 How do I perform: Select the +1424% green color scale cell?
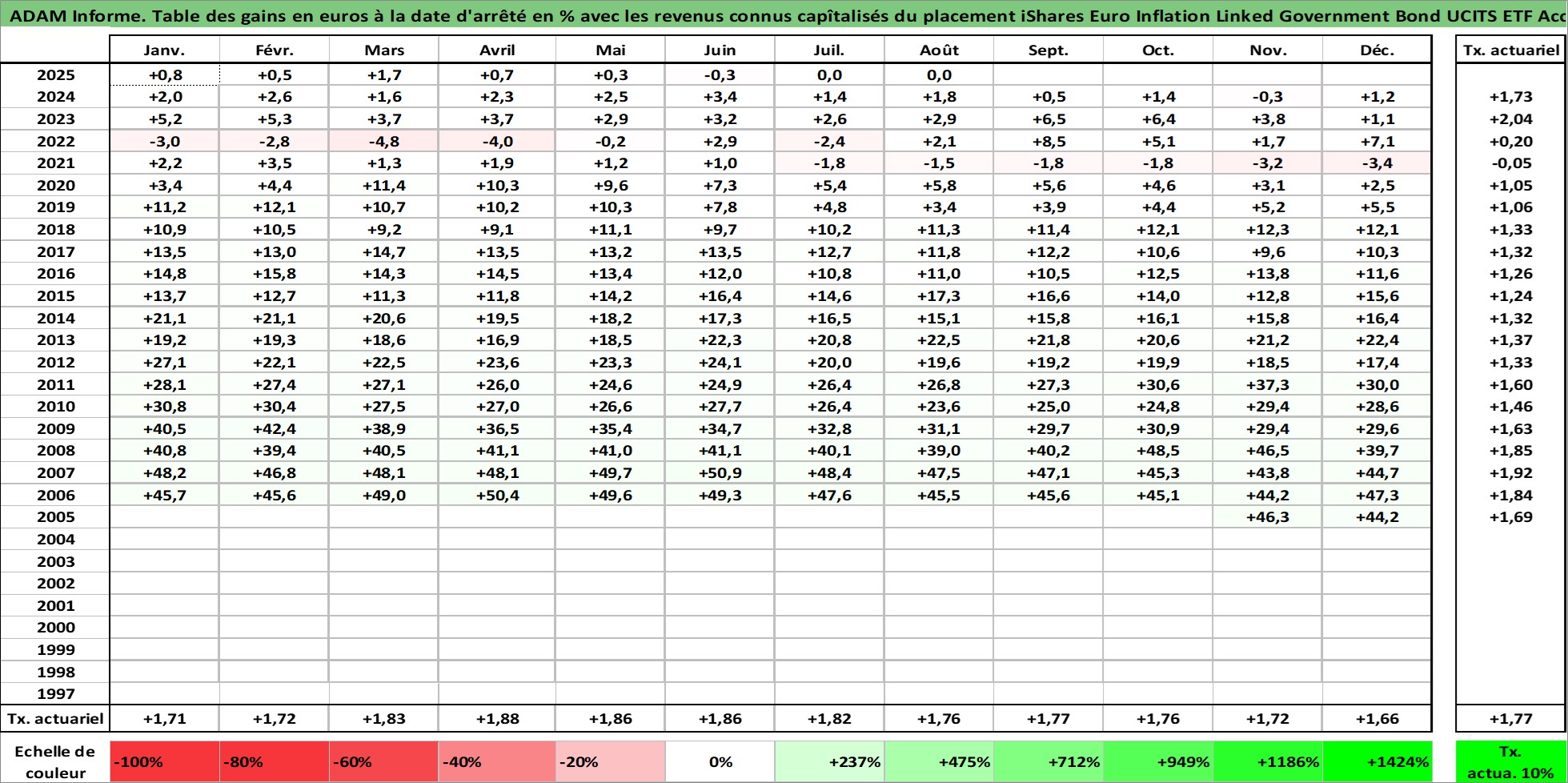coord(1377,761)
